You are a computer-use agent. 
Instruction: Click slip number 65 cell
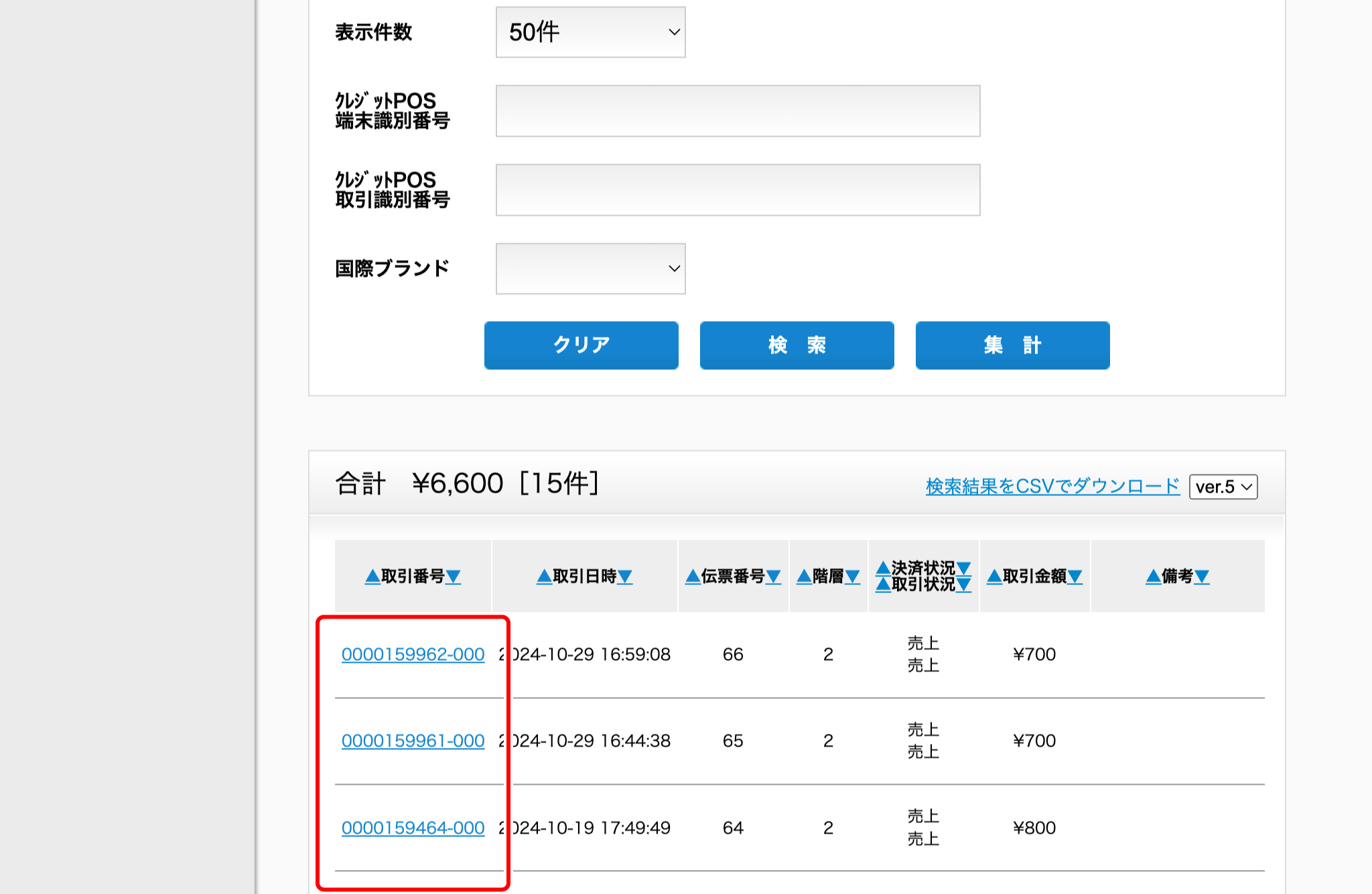point(733,741)
